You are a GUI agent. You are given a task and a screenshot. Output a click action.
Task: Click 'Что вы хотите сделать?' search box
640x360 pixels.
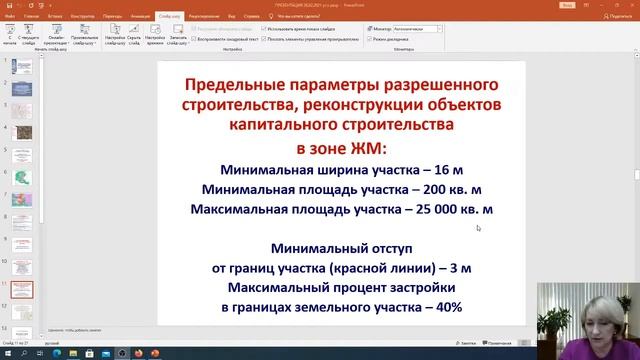coord(298,16)
